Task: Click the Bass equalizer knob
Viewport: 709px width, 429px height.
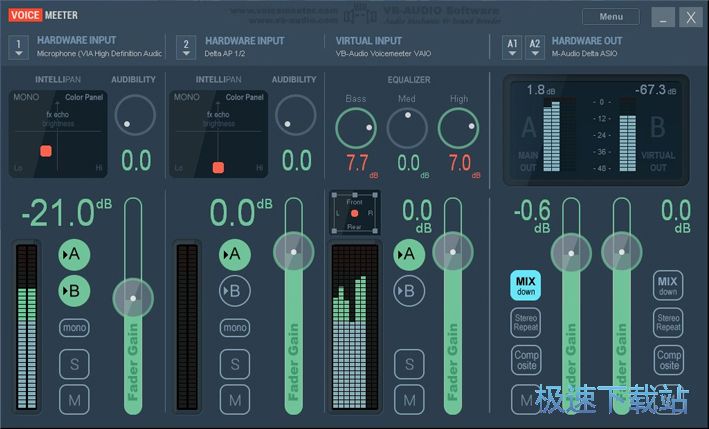Action: pyautogui.click(x=355, y=128)
